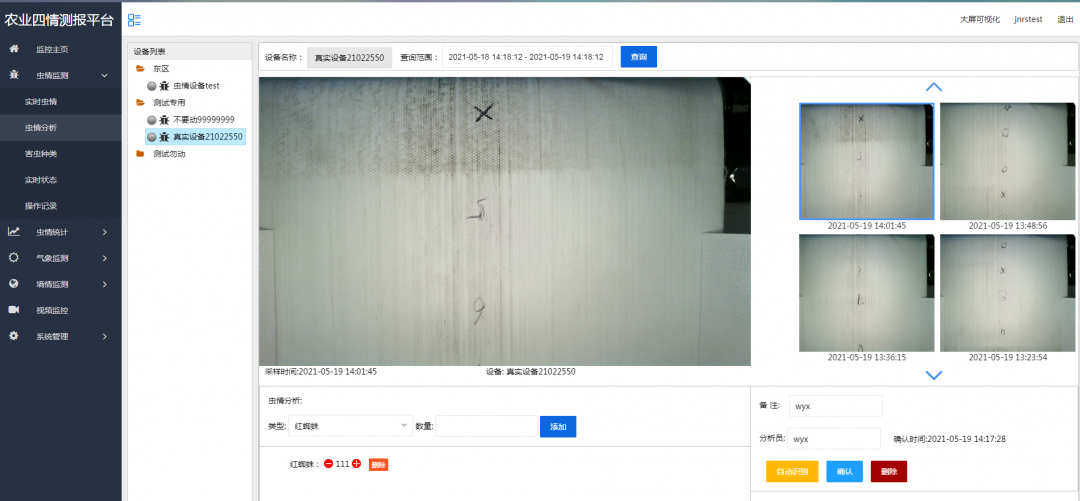Select the thumbnail dated 2021-05-19 13:36:15
This screenshot has width=1080, height=501.
[866, 293]
